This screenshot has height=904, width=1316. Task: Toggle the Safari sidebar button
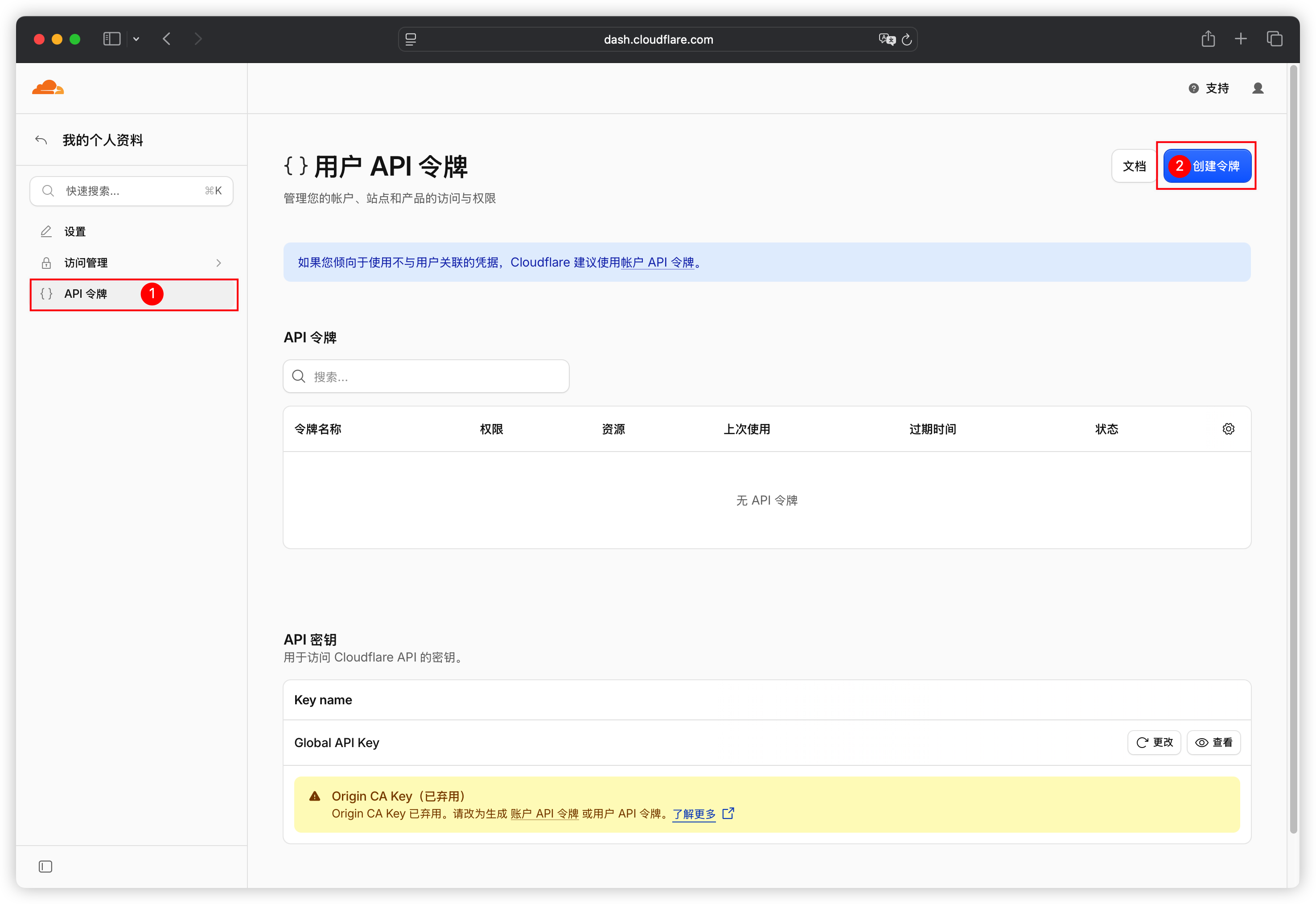tap(111, 39)
